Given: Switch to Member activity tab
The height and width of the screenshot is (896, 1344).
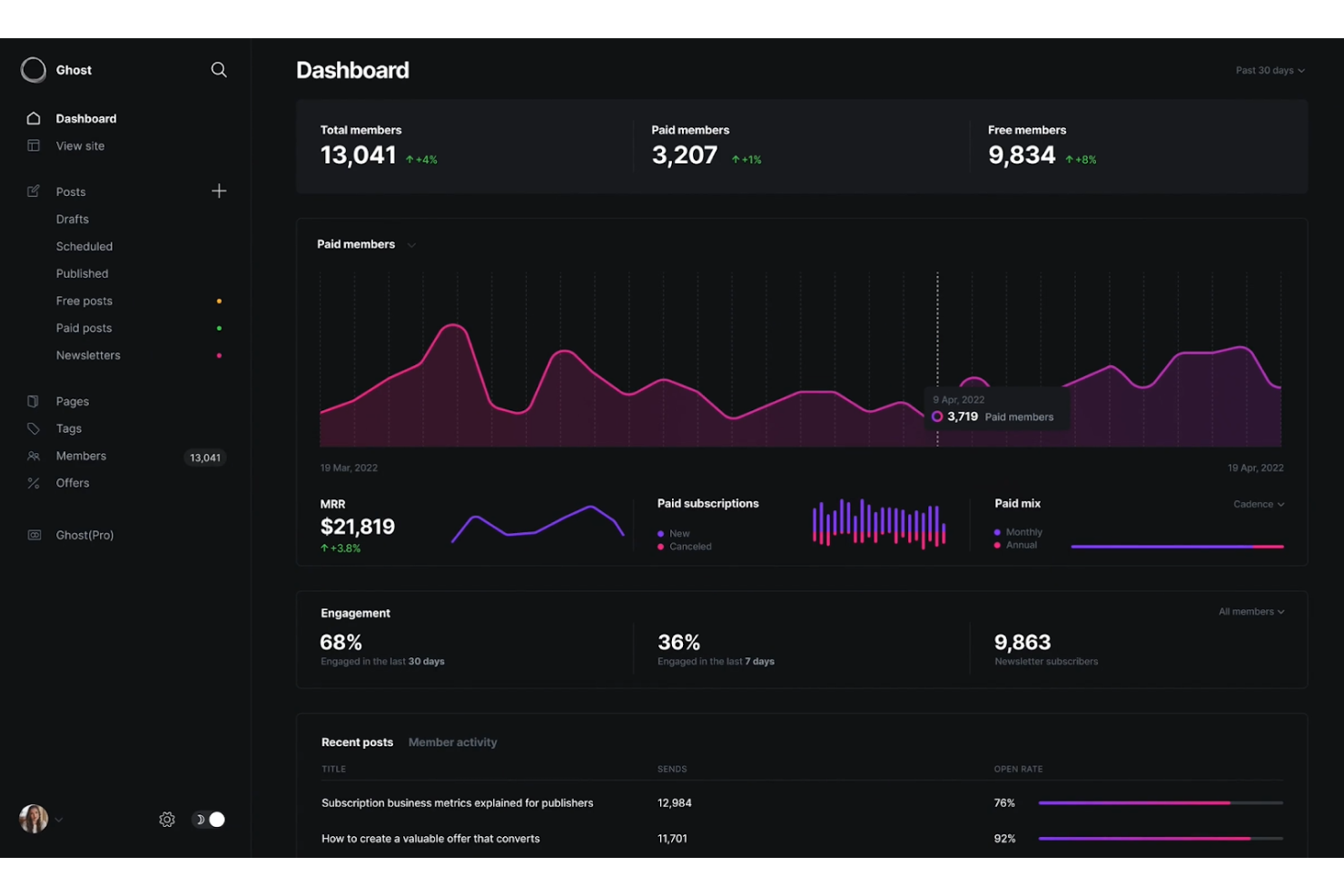Looking at the screenshot, I should pos(452,743).
